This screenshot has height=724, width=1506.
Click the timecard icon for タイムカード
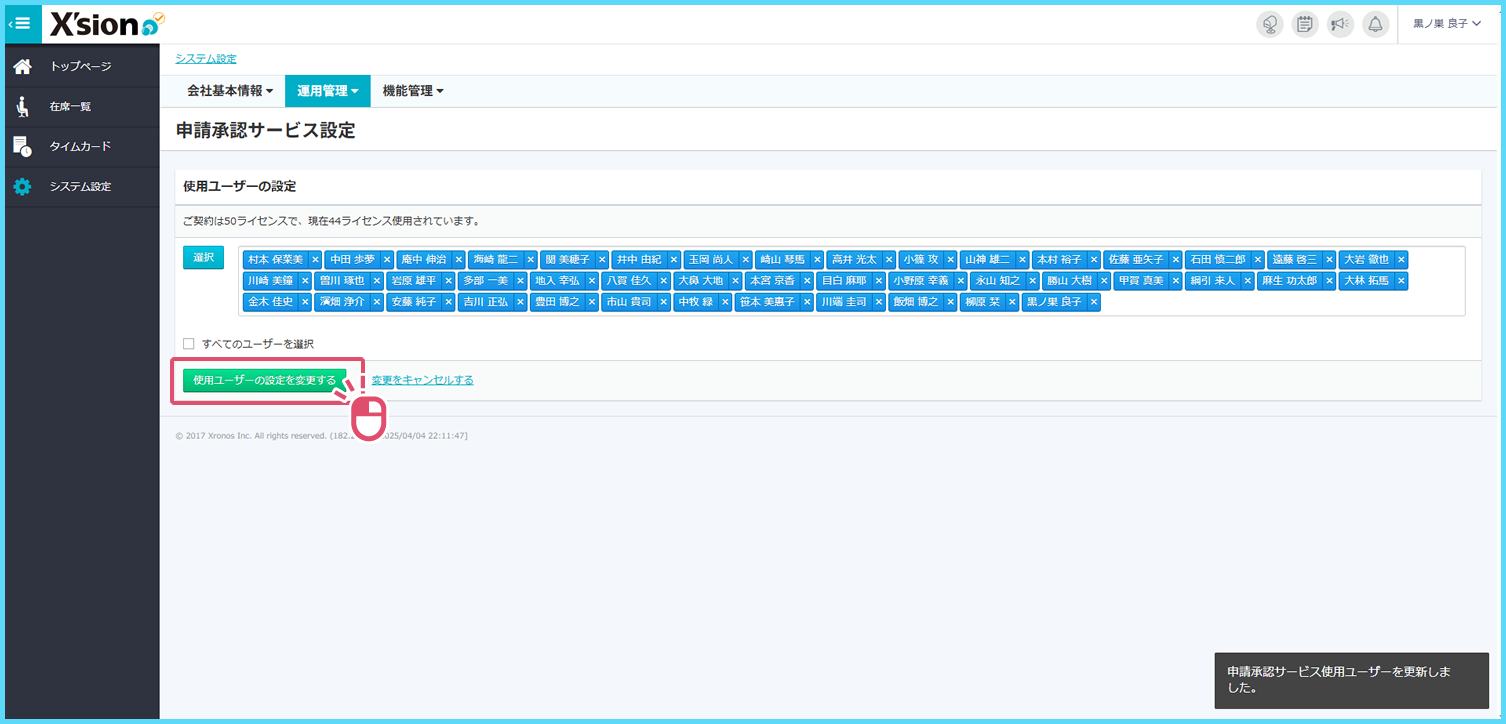pos(22,147)
